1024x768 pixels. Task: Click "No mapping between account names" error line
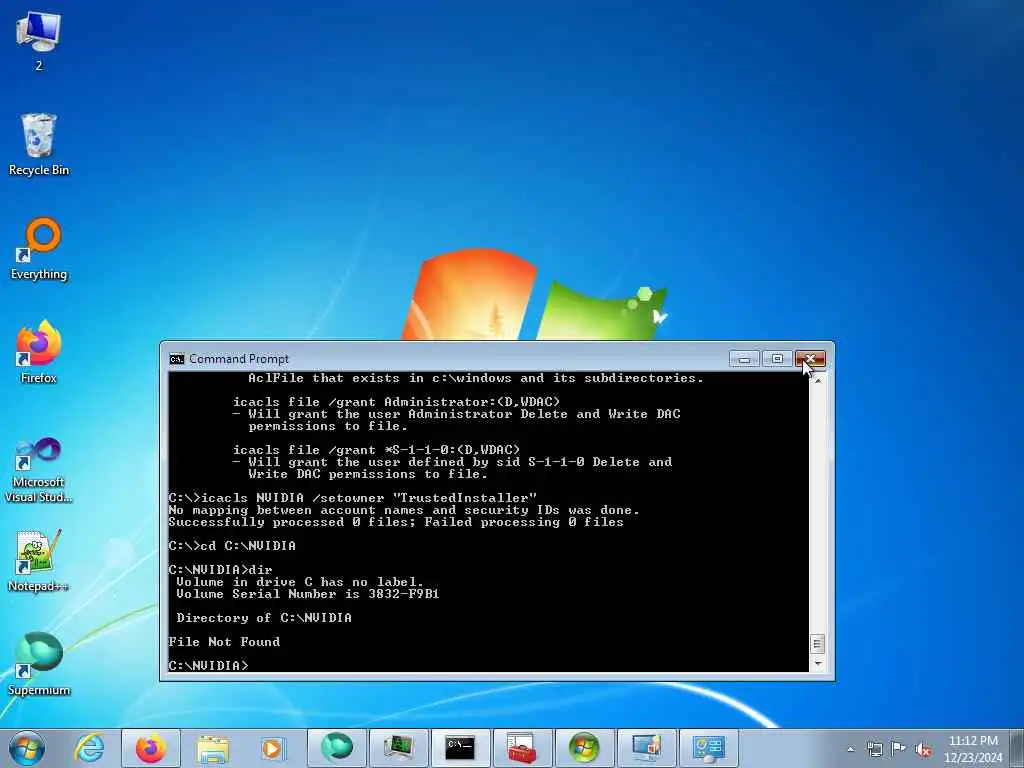[x=404, y=510]
